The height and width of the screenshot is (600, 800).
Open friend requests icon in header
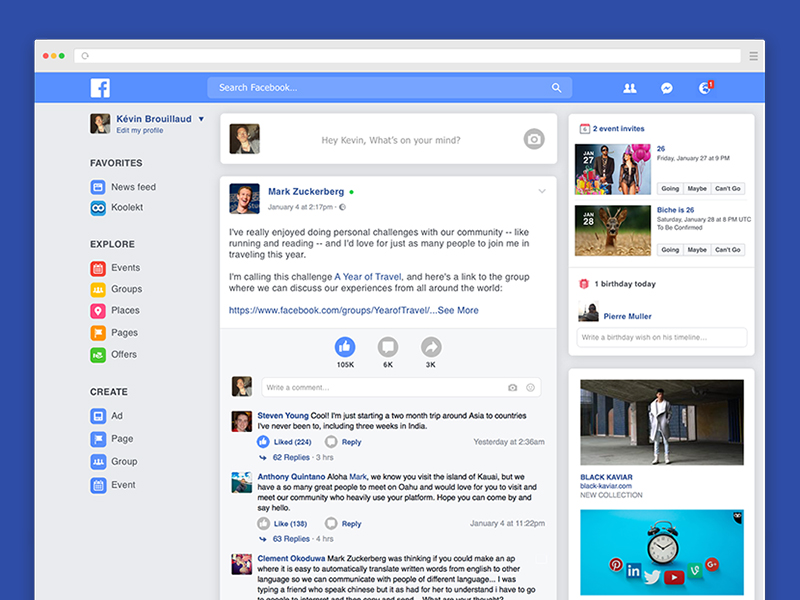[630, 88]
